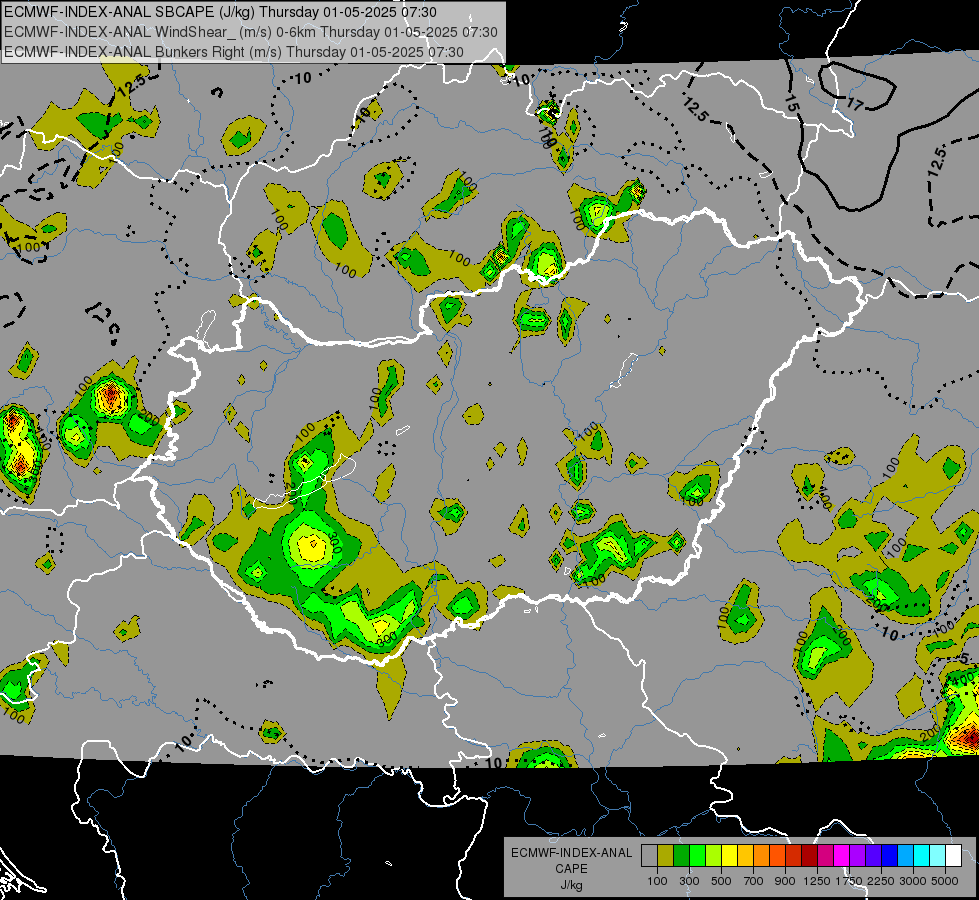
Task: Click the 5000 tick label on the color scale
Action: tap(945, 881)
